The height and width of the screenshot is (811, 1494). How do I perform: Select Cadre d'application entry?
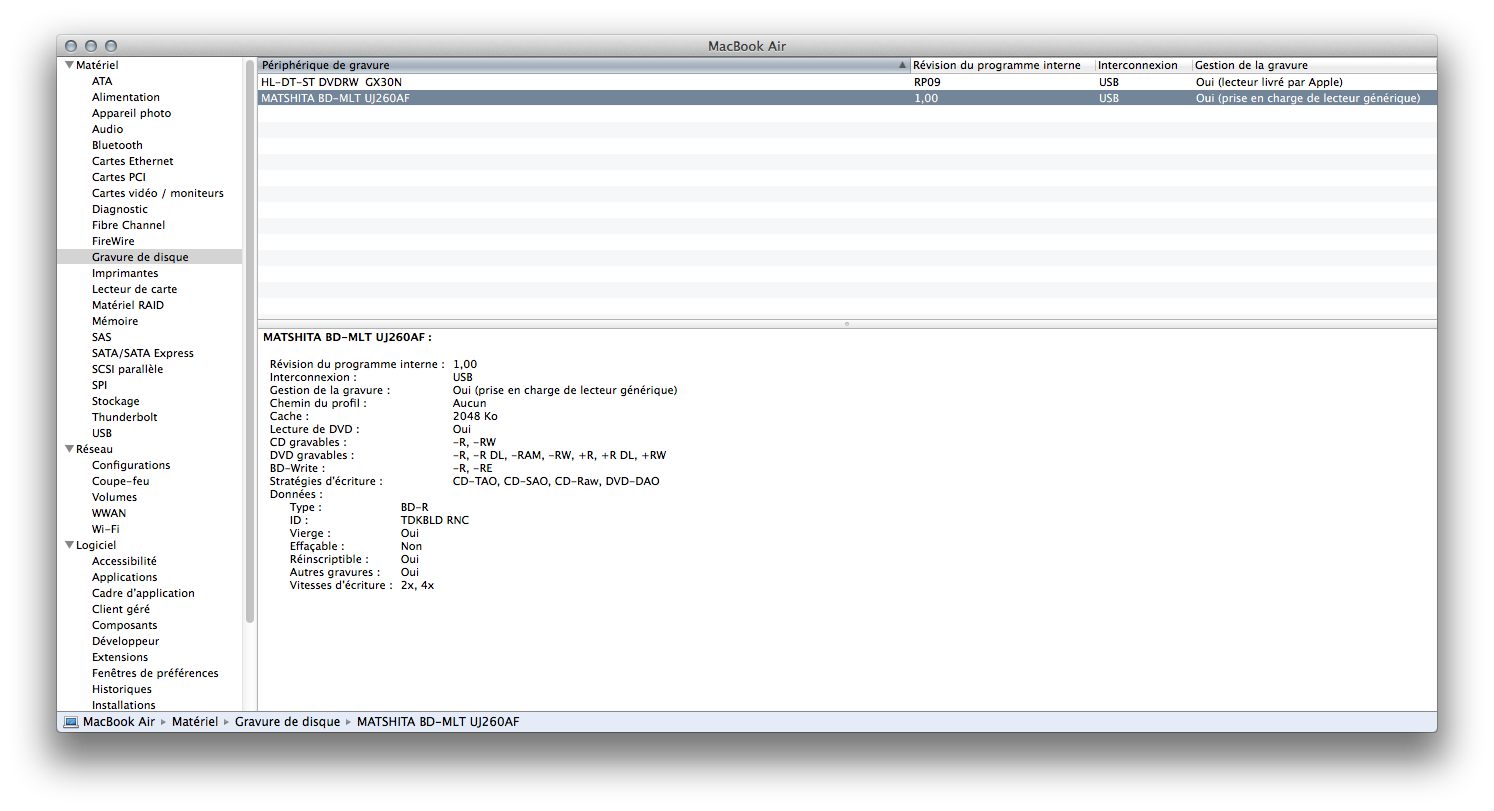143,593
